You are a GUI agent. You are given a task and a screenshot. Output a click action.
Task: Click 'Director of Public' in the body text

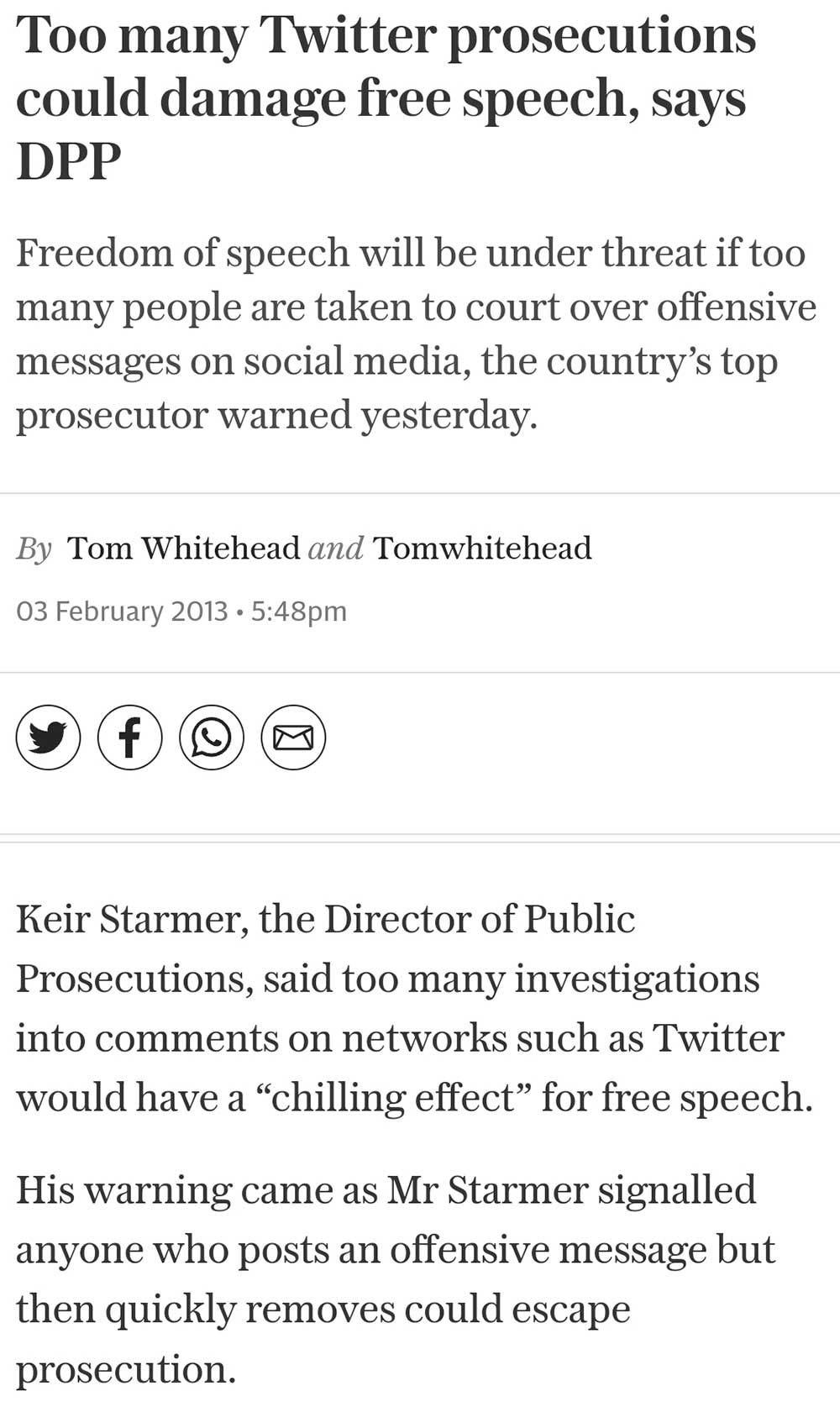(x=479, y=919)
